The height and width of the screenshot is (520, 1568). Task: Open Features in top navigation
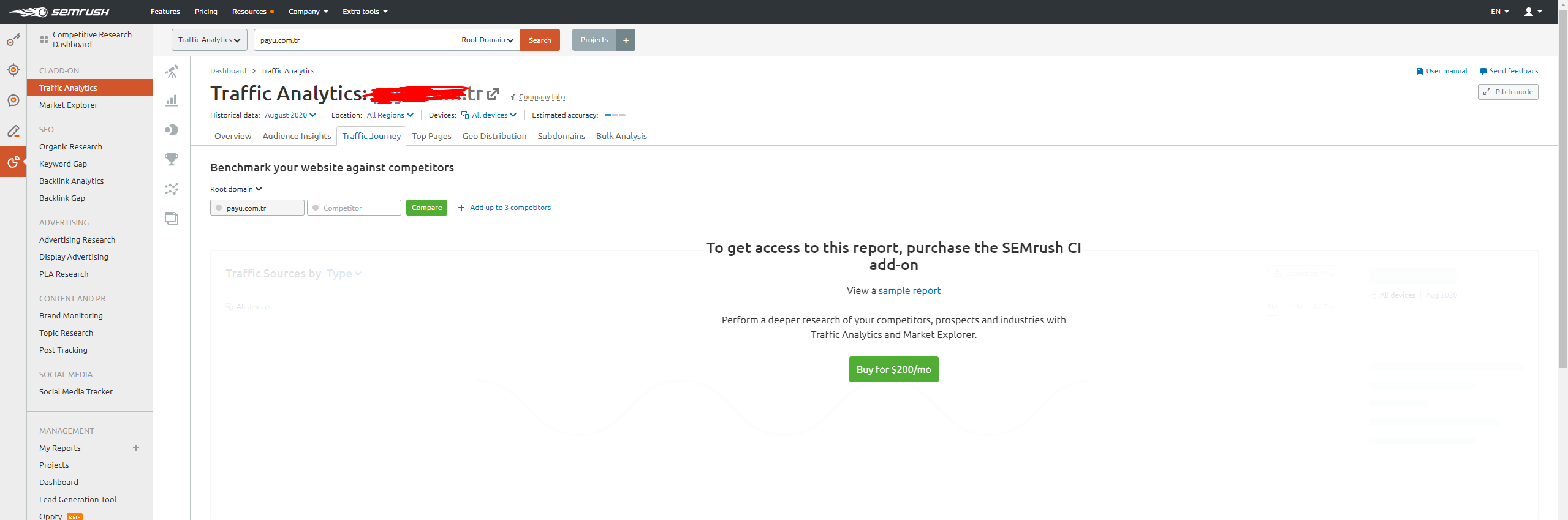(165, 12)
